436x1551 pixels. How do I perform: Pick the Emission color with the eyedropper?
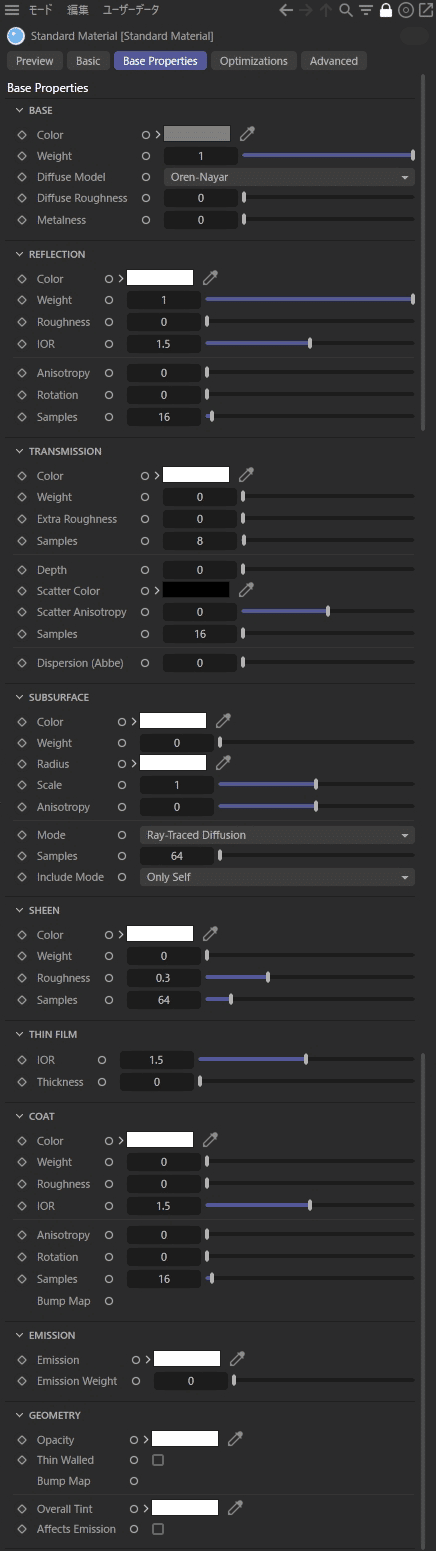tap(237, 1359)
